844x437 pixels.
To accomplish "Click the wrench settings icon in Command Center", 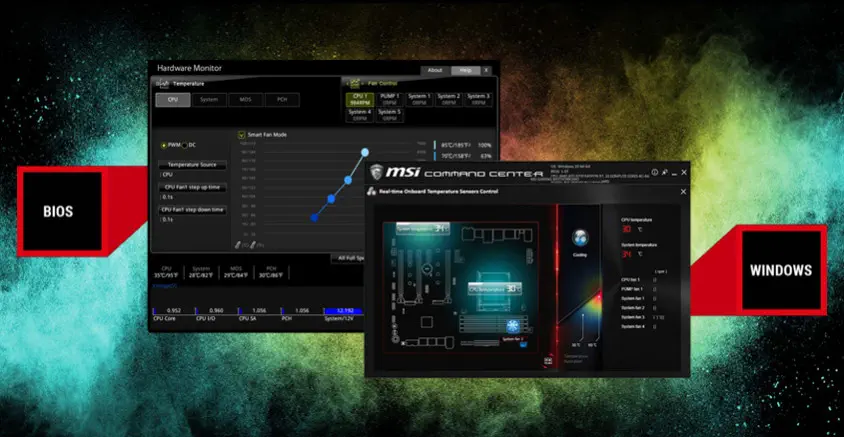I will [664, 172].
